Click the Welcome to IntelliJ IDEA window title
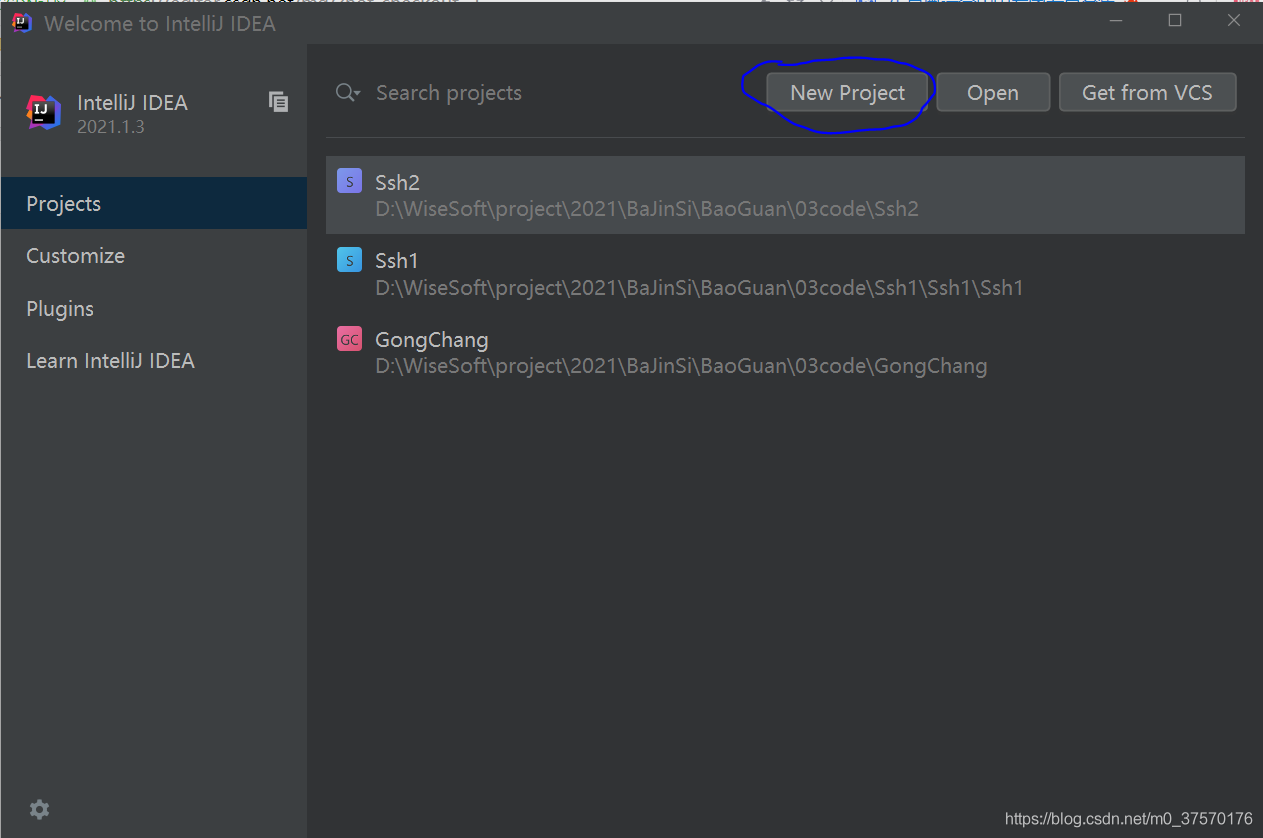This screenshot has height=838, width=1263. click(160, 23)
